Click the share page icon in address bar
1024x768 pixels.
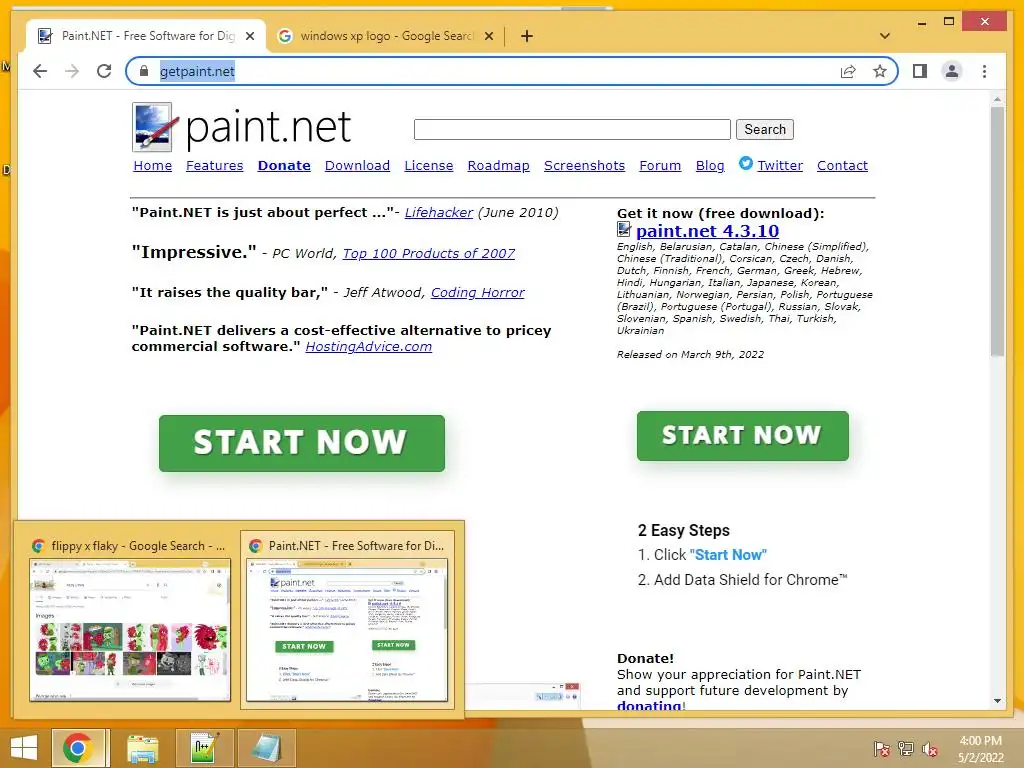pyautogui.click(x=848, y=71)
